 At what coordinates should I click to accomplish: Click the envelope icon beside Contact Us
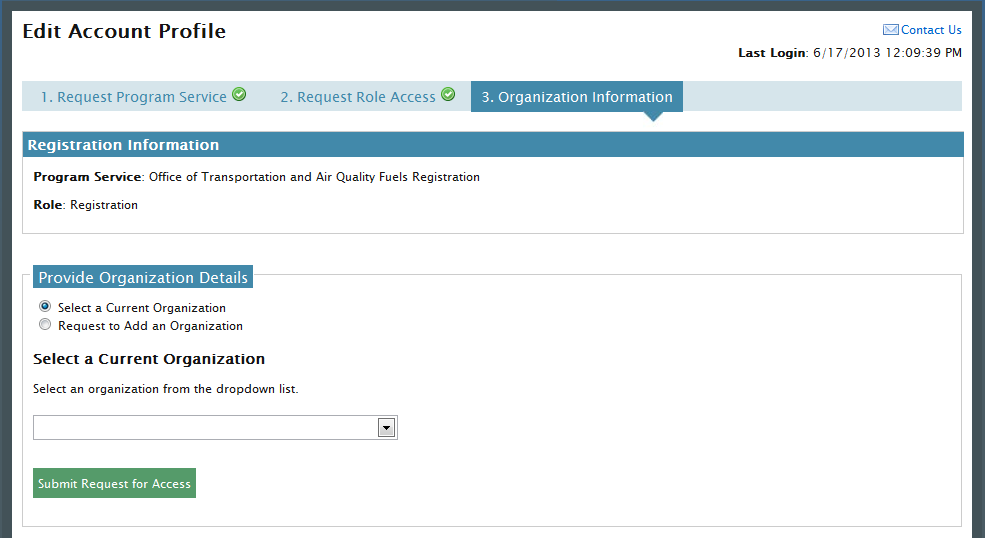(x=890, y=30)
